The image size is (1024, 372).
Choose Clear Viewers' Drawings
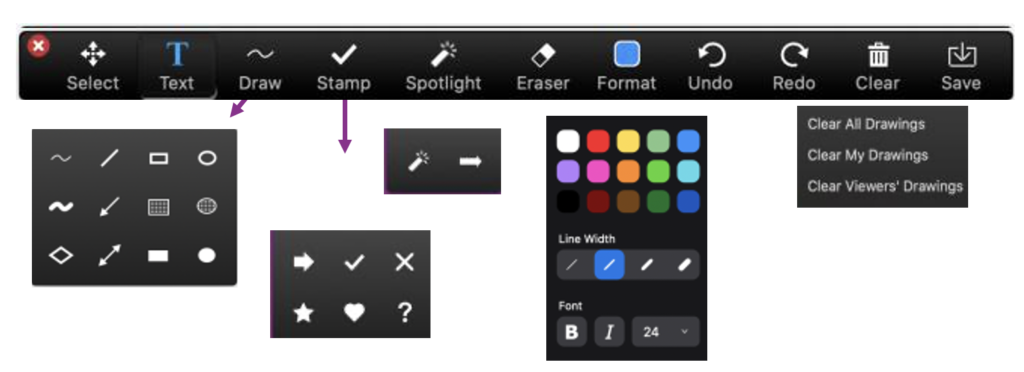(x=885, y=187)
